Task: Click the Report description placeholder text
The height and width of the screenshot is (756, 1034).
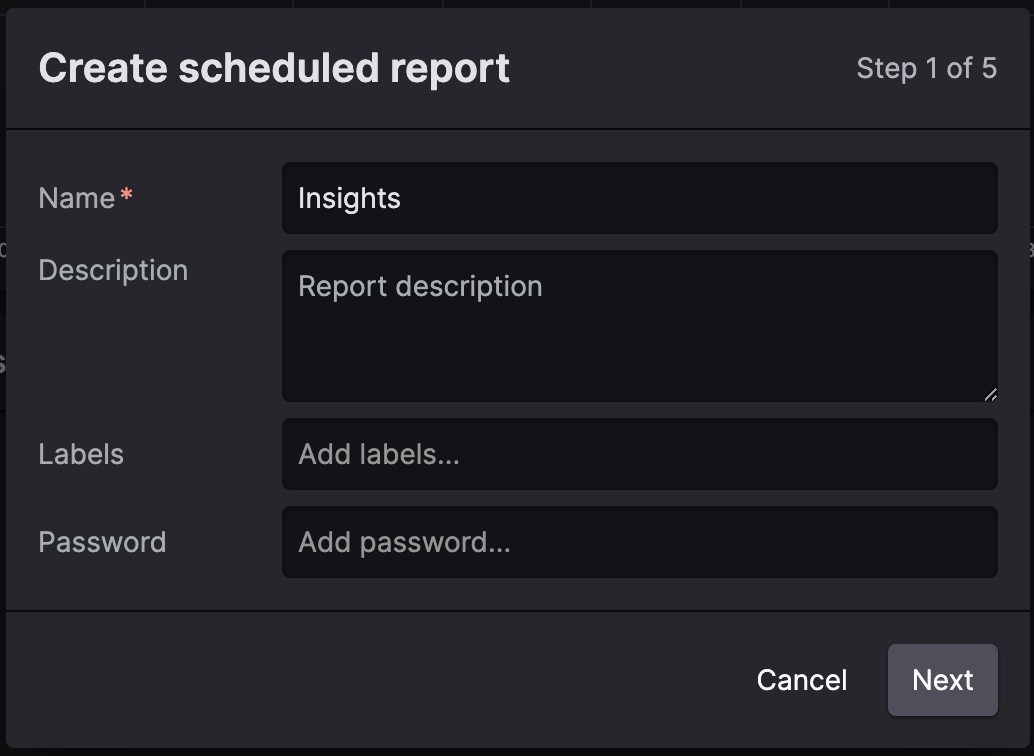Action: click(x=420, y=286)
